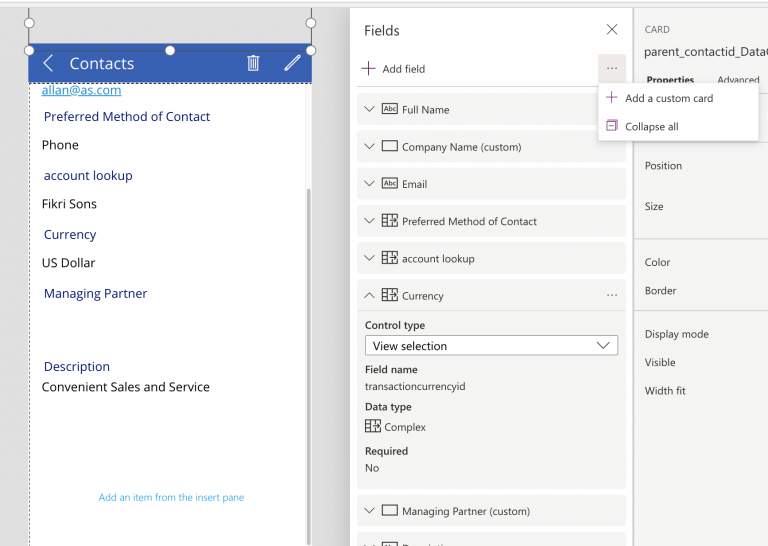The height and width of the screenshot is (546, 768).
Task: Choose Collapse all from the menu
Action: click(x=651, y=127)
